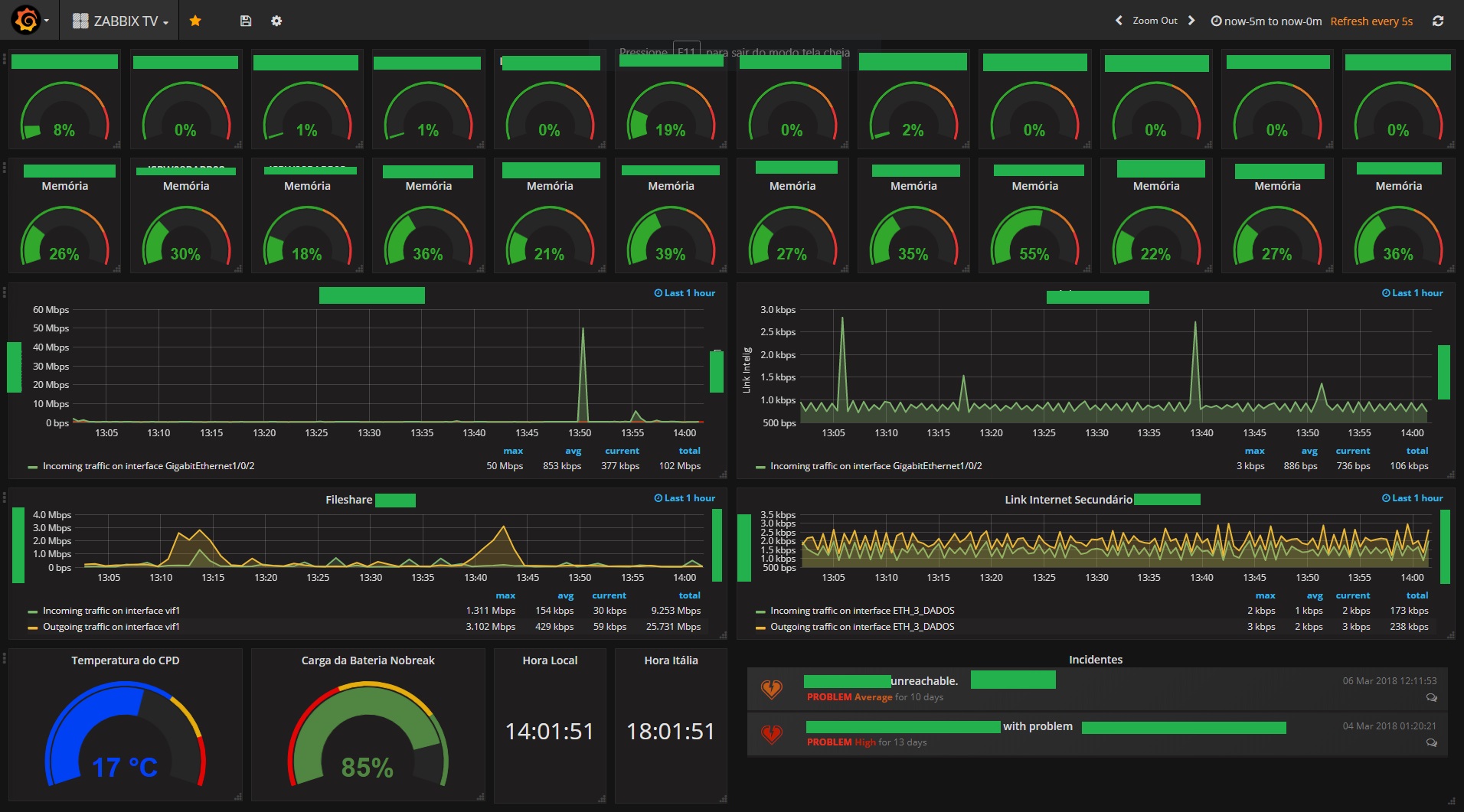Open comments icon for the 04 Mar 2018 incident
Screen dimensions: 1464x812
pos(1431,742)
